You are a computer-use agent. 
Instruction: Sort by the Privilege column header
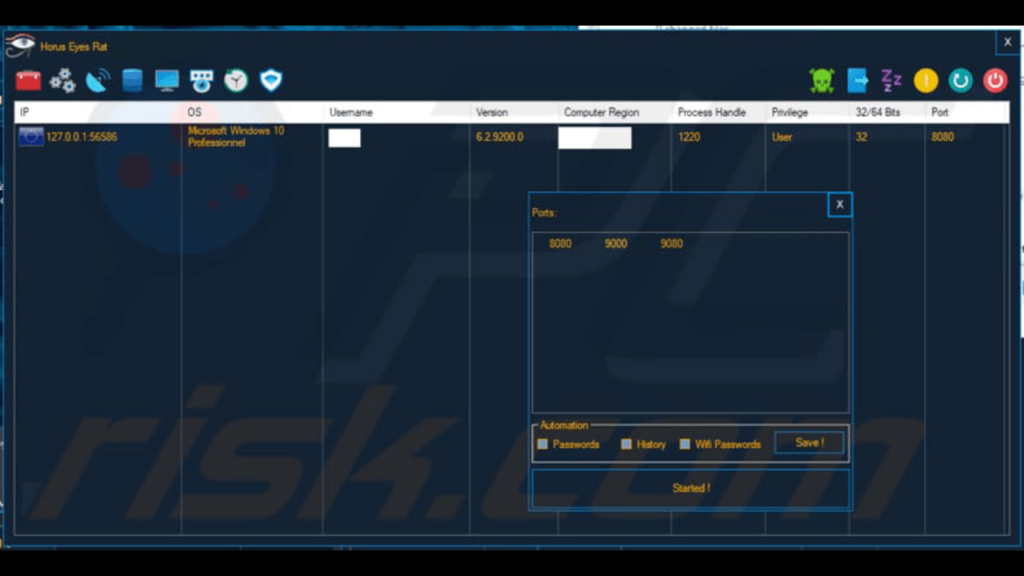pyautogui.click(x=808, y=112)
